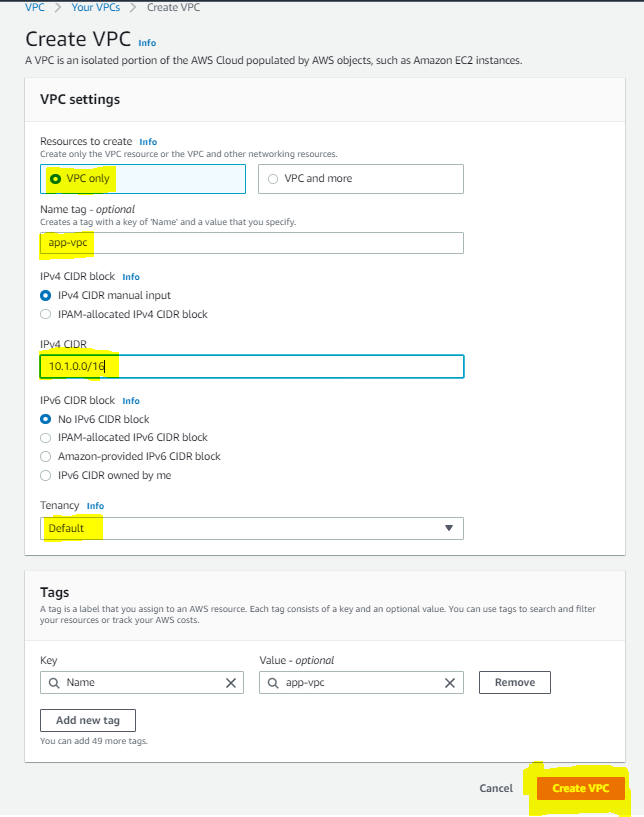Screen dimensions: 644x817
Task: Open the VPC breadcrumb link
Action: click(x=33, y=7)
